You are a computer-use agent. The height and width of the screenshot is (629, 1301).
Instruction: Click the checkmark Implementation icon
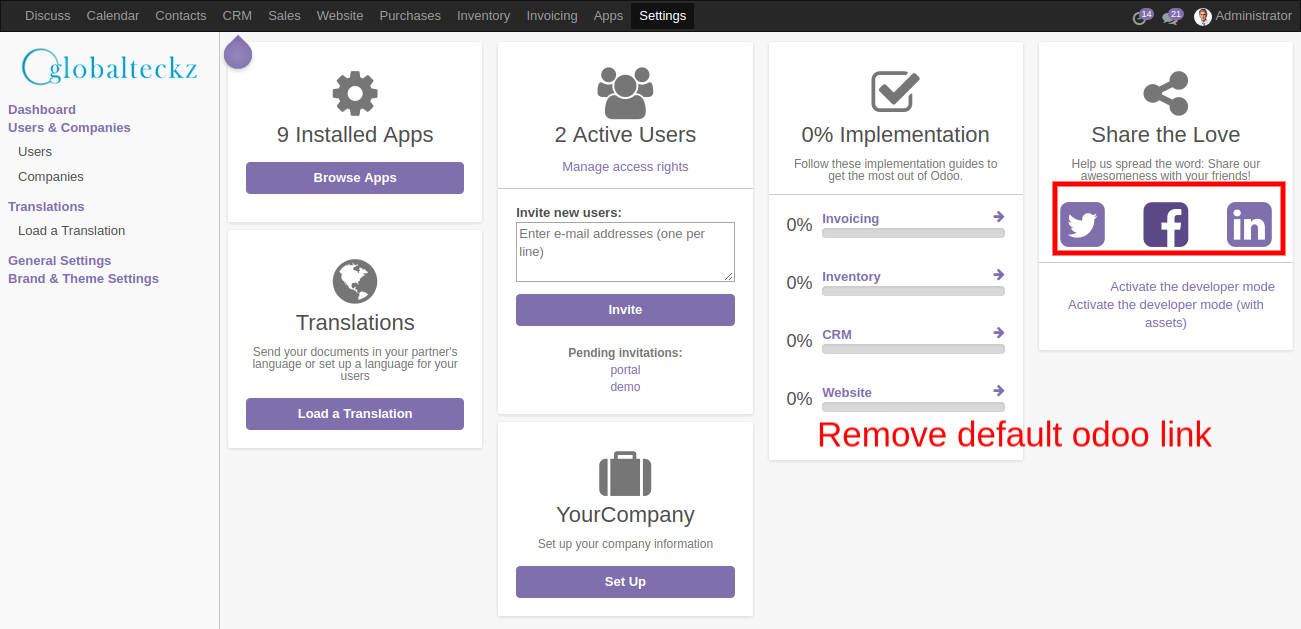[895, 92]
